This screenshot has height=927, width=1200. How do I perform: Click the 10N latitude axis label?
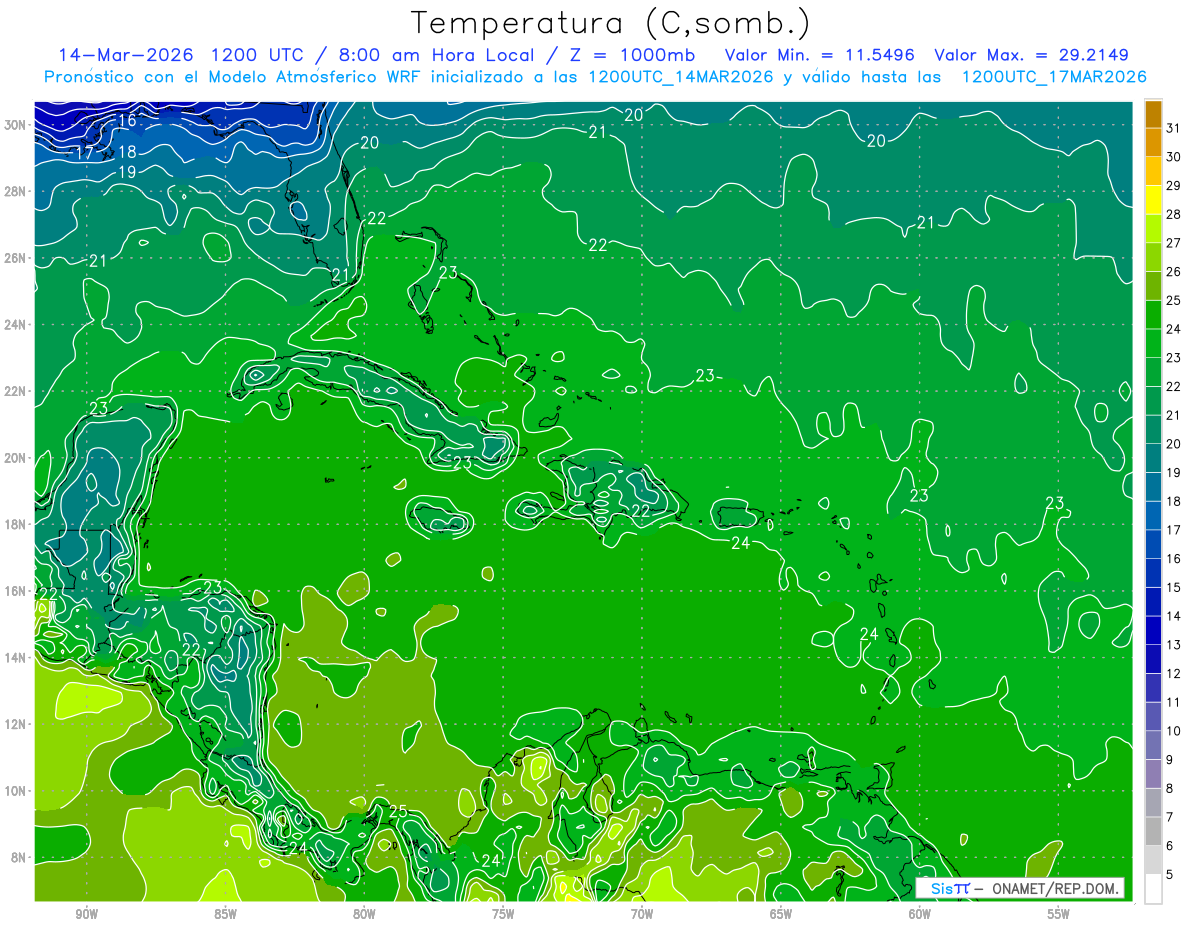click(x=16, y=791)
